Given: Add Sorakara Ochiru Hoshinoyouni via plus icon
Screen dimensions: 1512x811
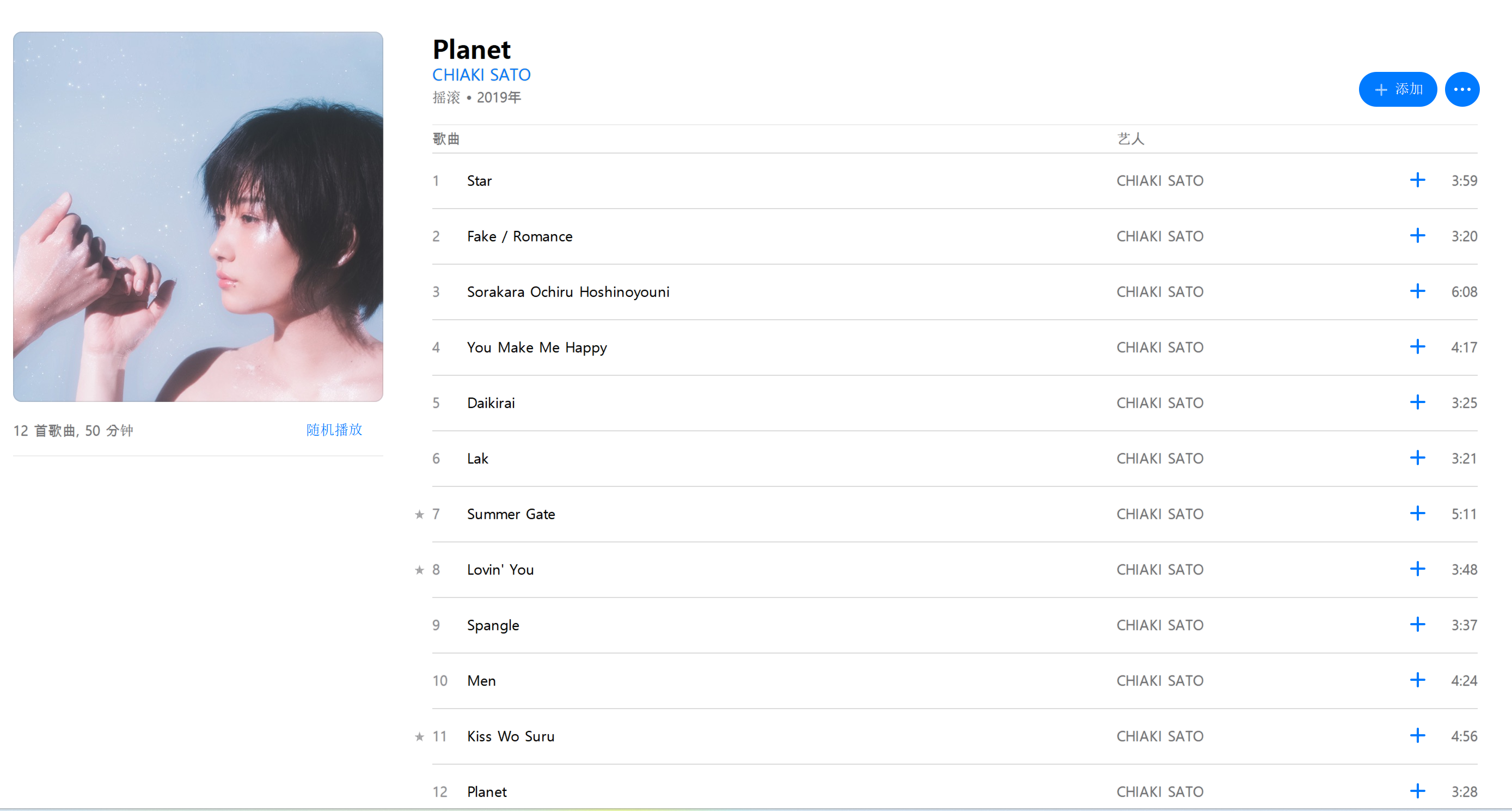Looking at the screenshot, I should (x=1417, y=291).
